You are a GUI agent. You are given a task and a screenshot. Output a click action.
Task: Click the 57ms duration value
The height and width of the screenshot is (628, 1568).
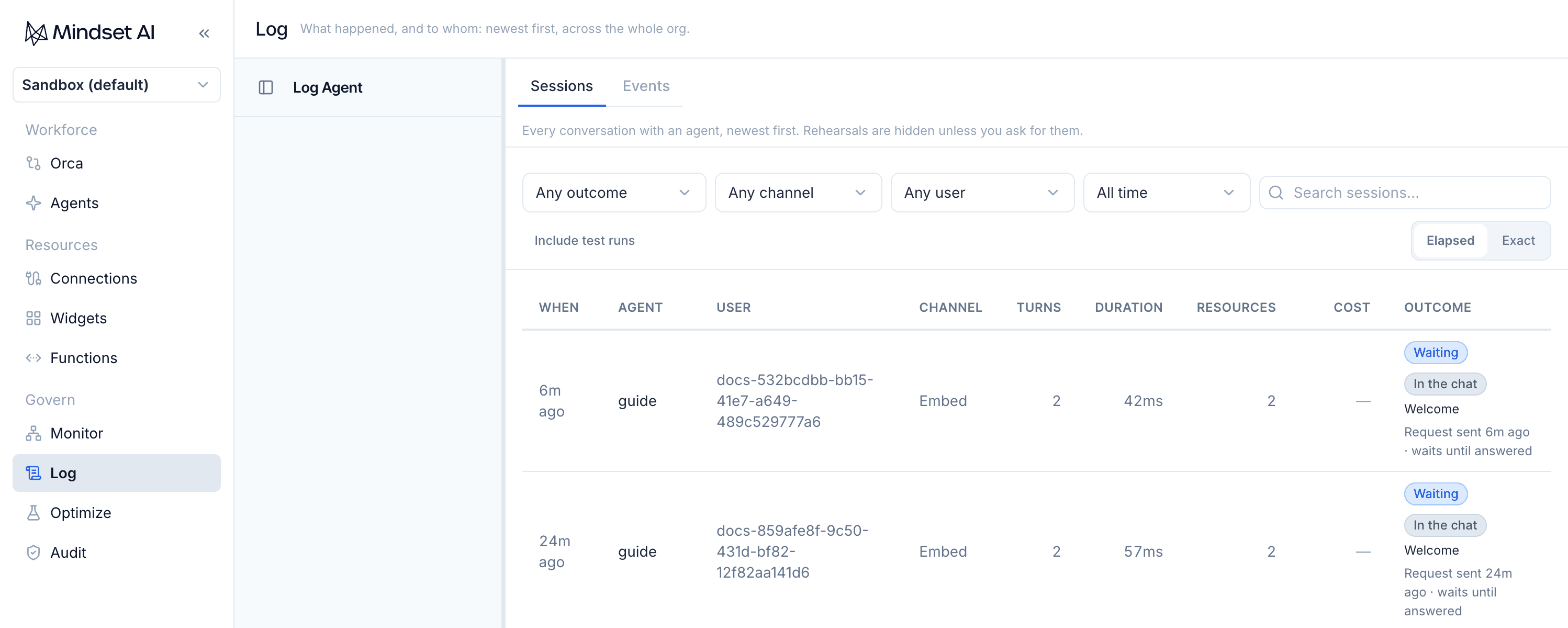(1143, 552)
